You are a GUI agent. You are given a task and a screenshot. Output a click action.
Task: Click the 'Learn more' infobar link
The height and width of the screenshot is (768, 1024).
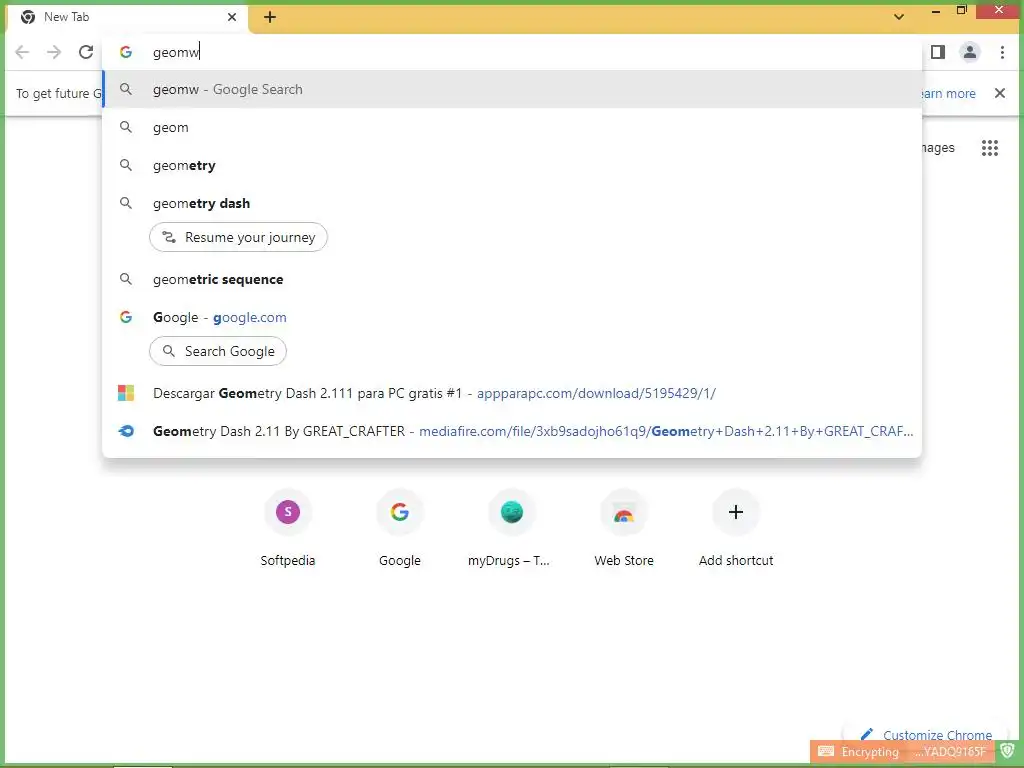[947, 93]
